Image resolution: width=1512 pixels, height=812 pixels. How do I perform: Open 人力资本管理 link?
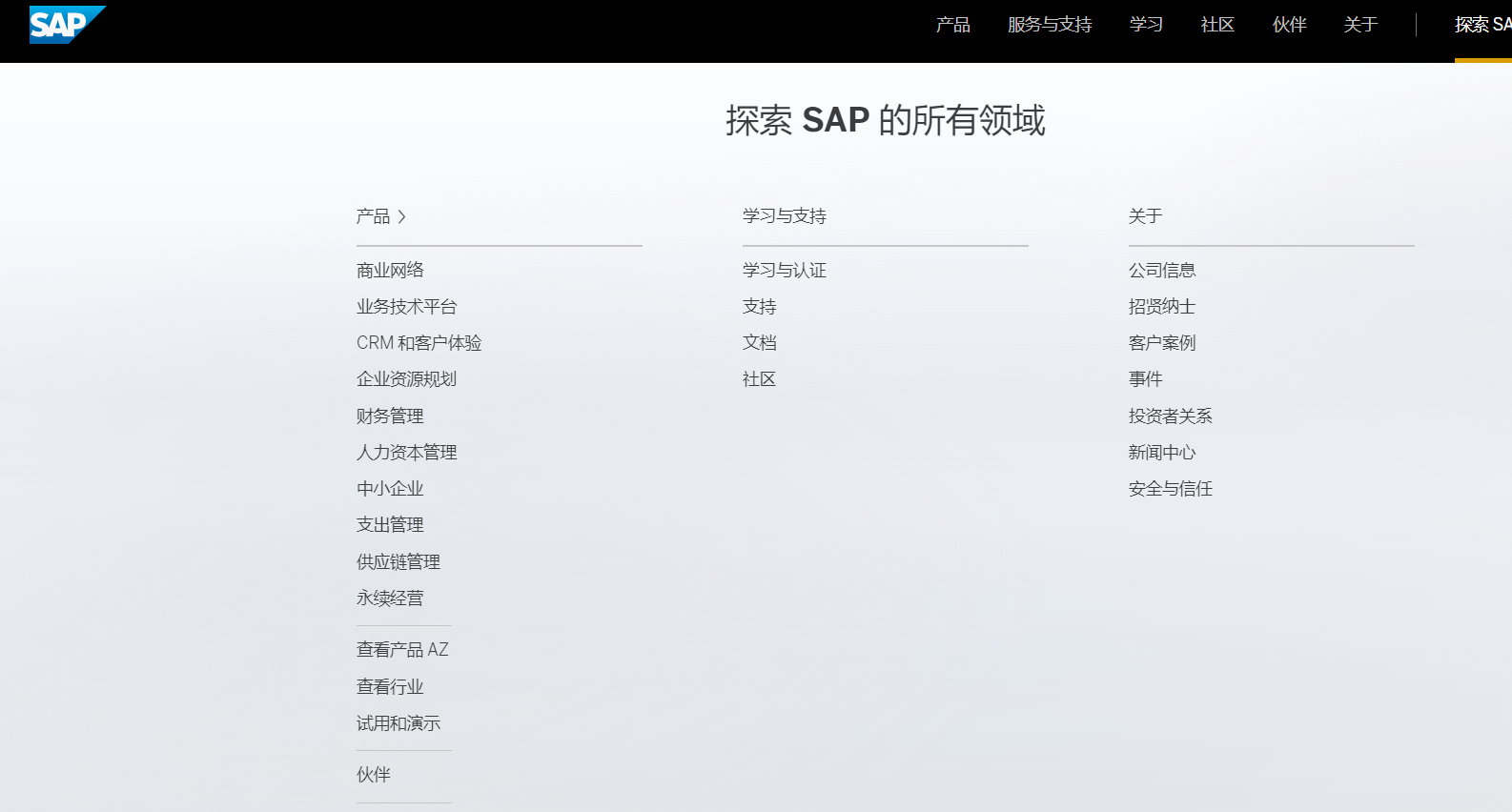[407, 453]
